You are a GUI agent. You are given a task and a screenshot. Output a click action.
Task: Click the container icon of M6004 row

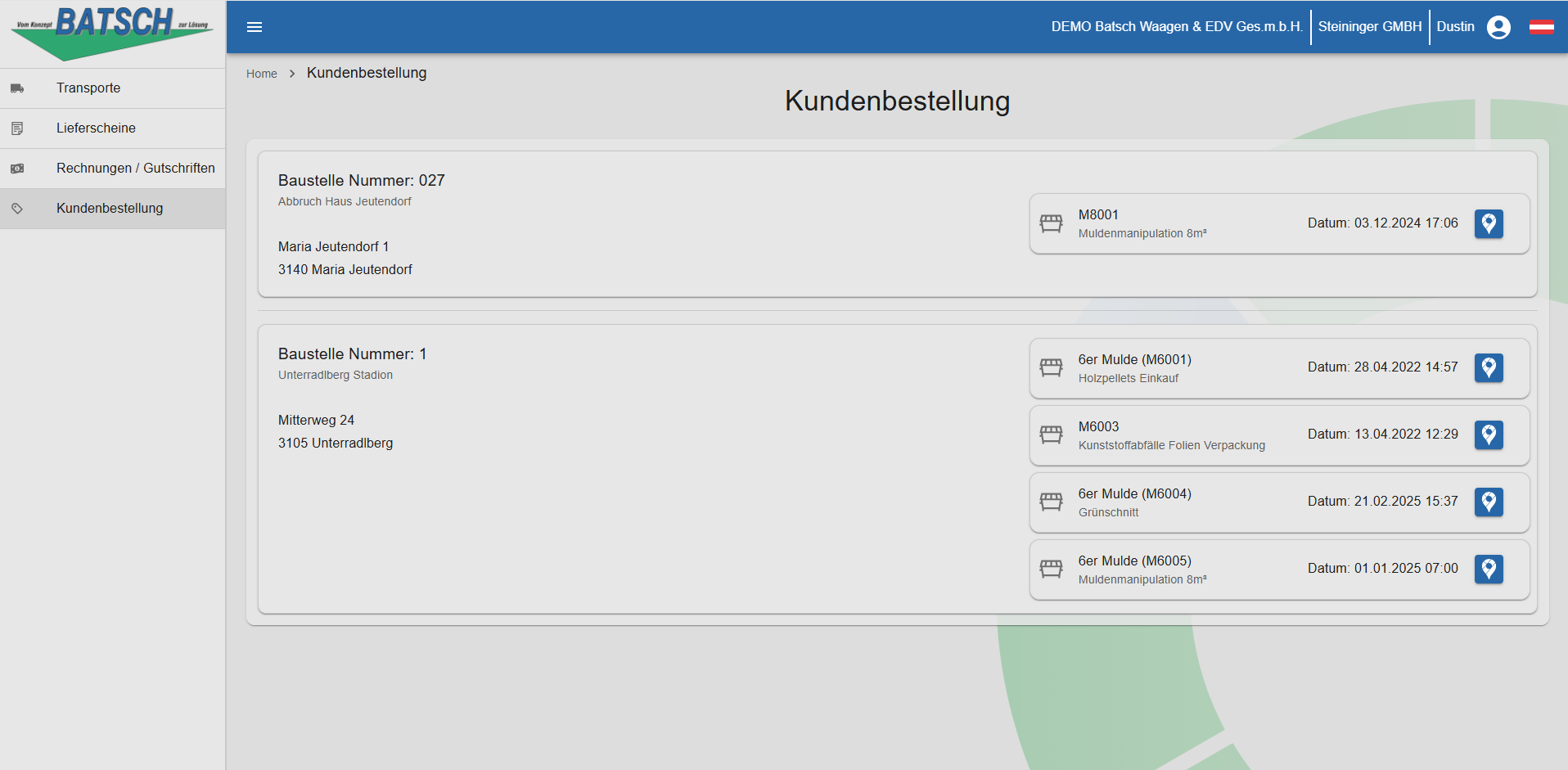pyautogui.click(x=1051, y=502)
